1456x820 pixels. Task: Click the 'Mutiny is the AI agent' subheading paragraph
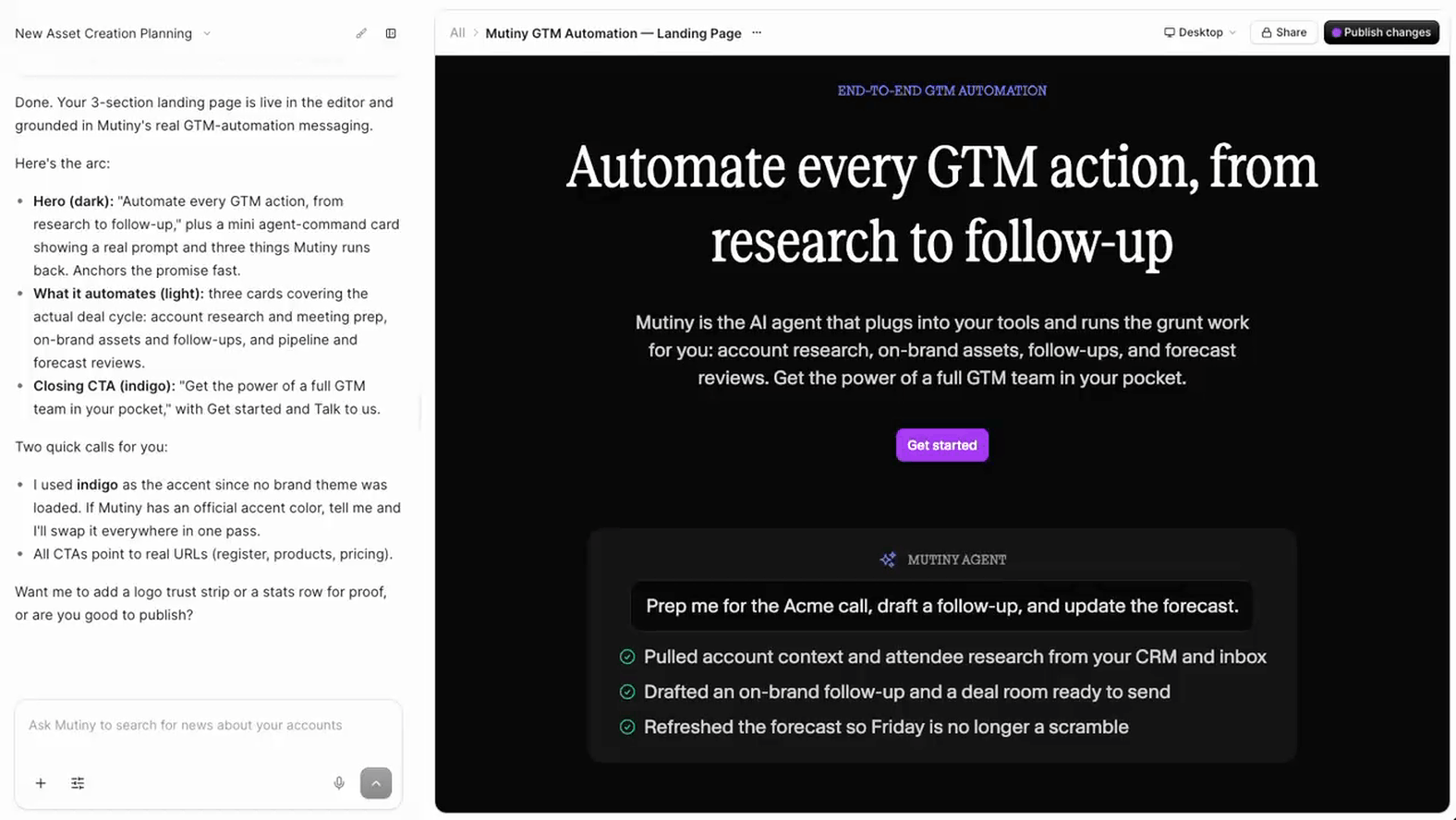click(942, 350)
